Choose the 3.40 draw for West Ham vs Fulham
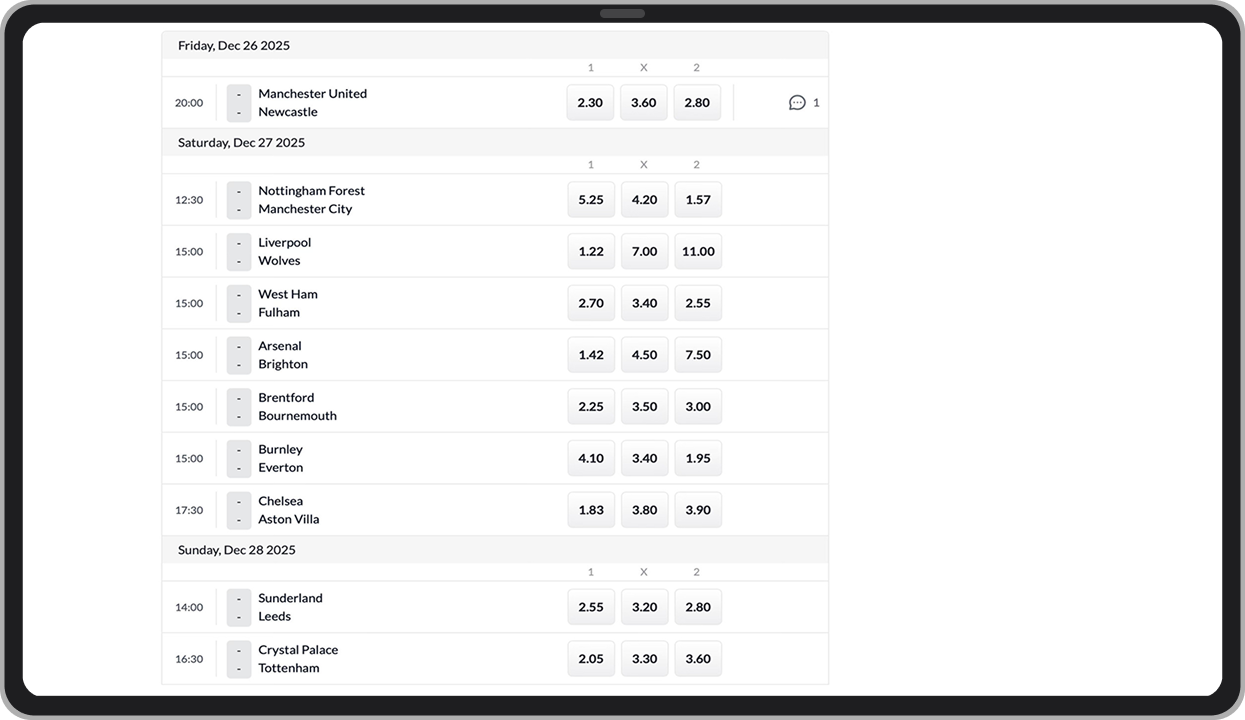The width and height of the screenshot is (1245, 720). tap(644, 303)
